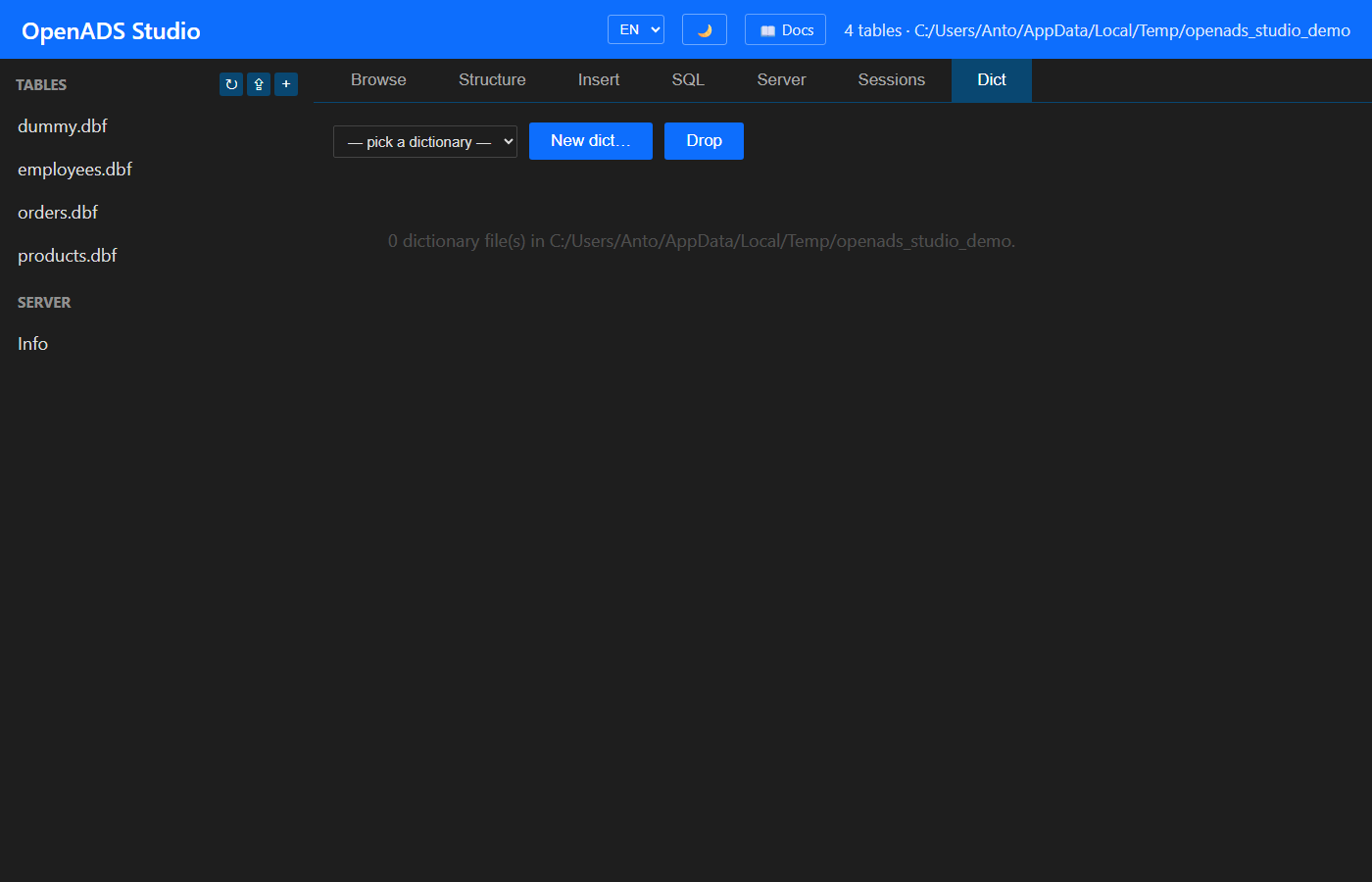Click the SERVER sidebar heading

pos(44,303)
